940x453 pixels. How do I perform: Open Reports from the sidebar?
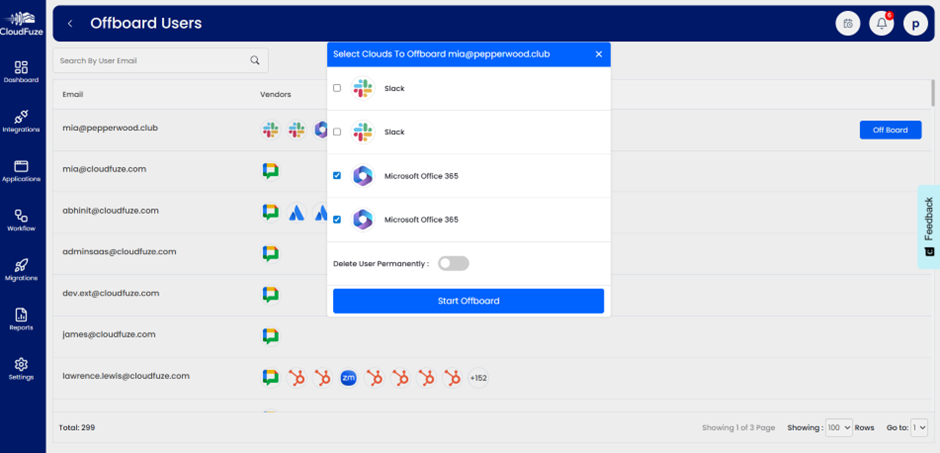(x=21, y=318)
